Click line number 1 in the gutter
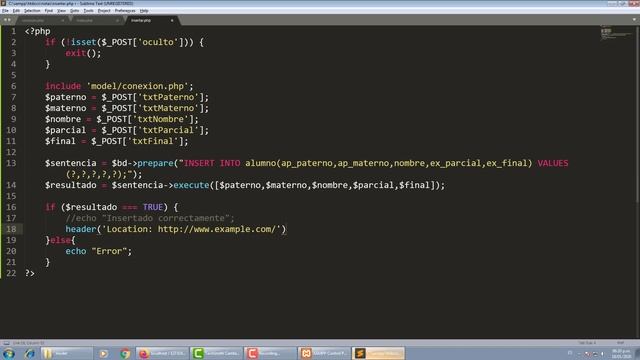 (13, 31)
